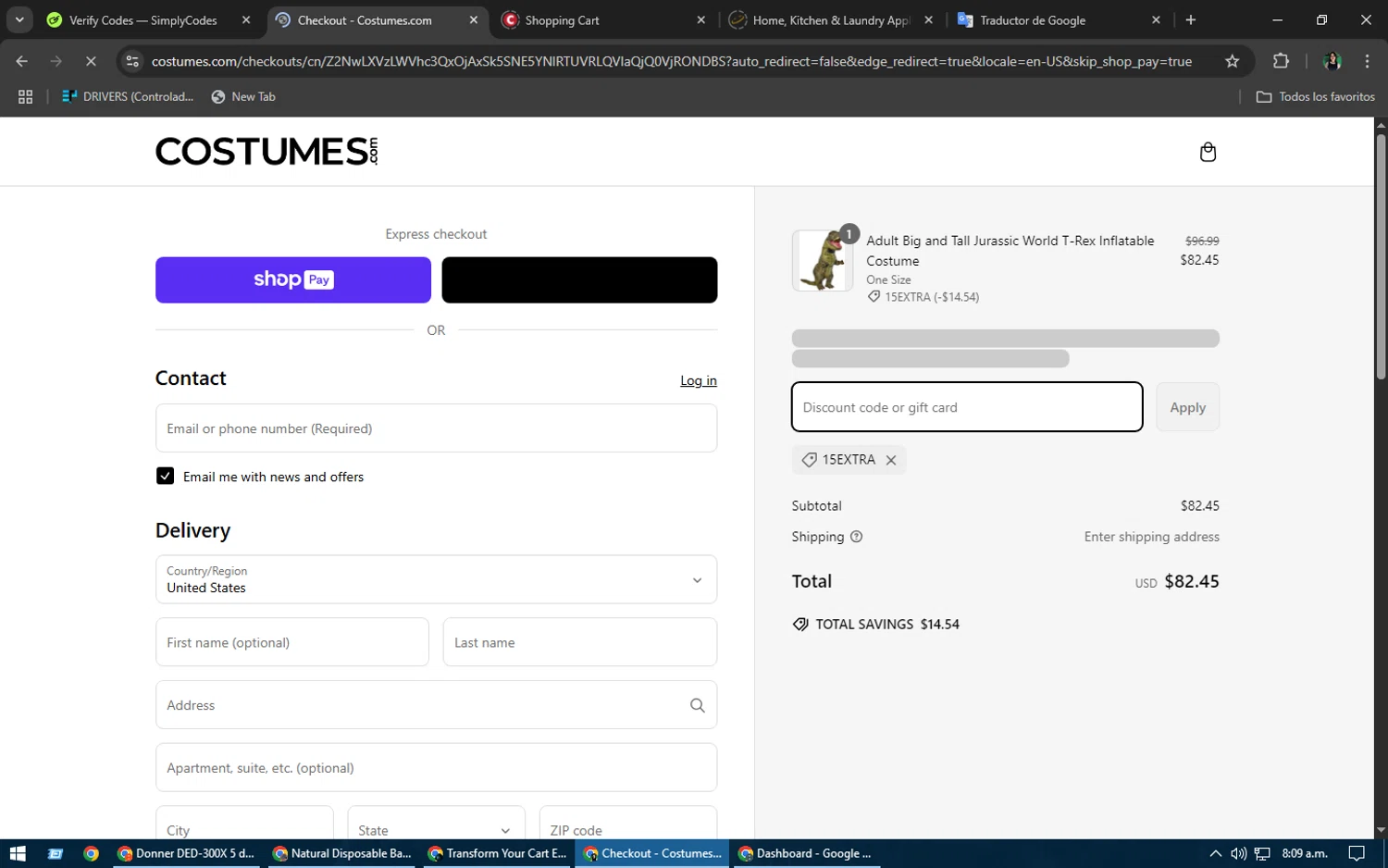Focus the Email or phone number field

tap(436, 428)
